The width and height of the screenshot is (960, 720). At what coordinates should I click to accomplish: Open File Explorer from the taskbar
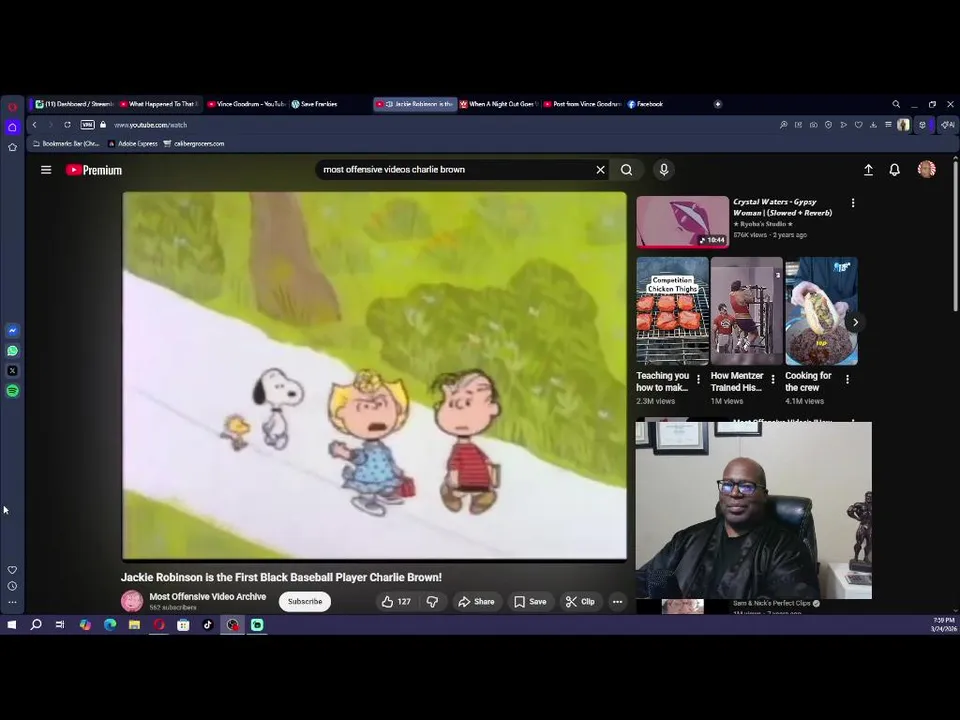pyautogui.click(x=134, y=625)
